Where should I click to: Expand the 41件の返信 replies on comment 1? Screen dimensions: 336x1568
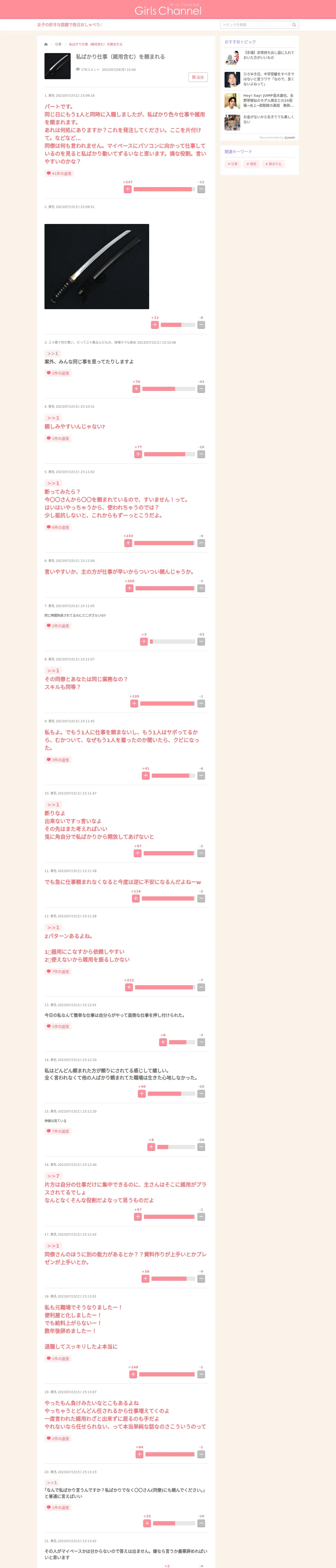point(59,174)
